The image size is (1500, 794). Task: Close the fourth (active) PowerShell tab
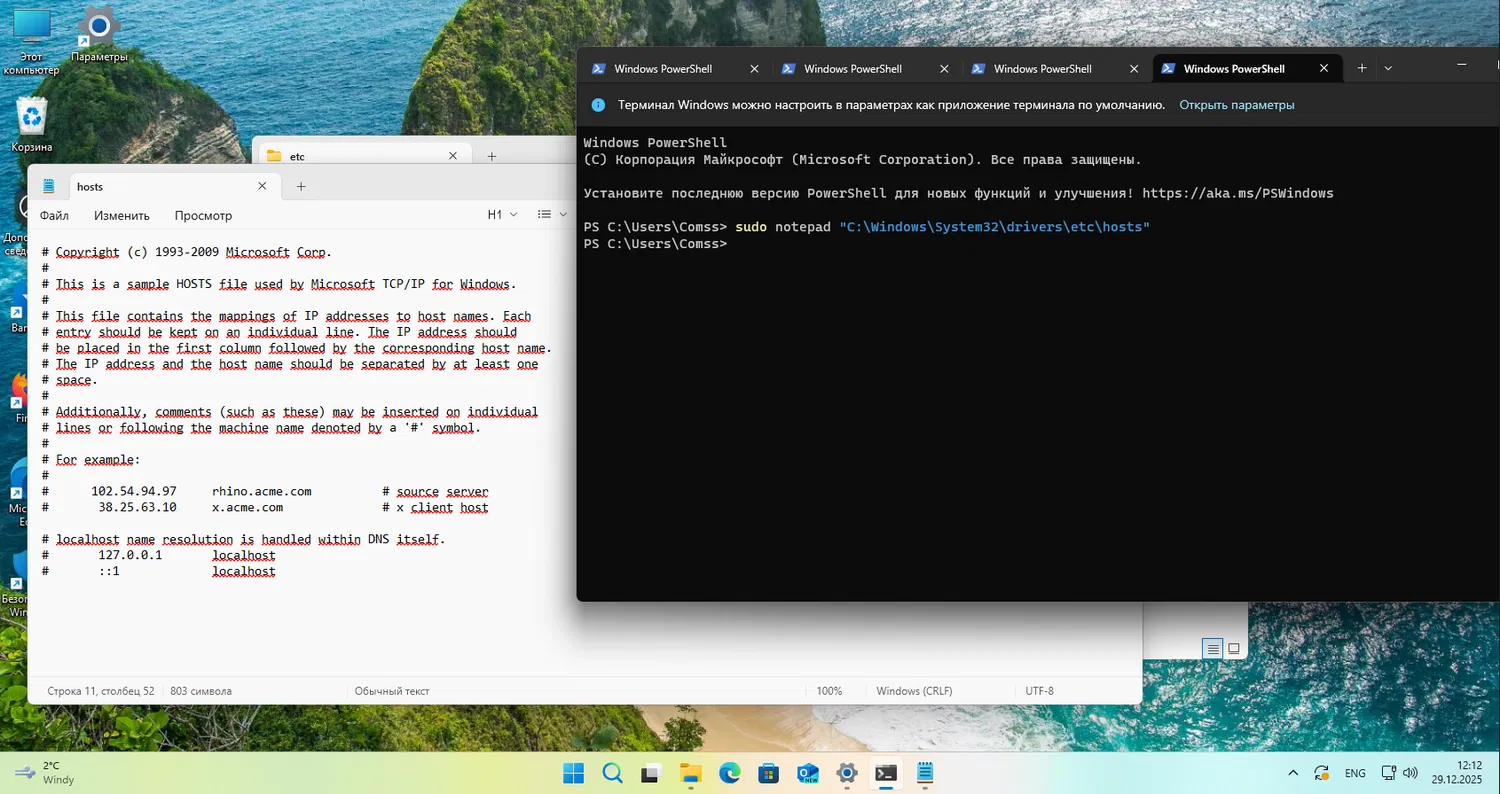[1324, 69]
